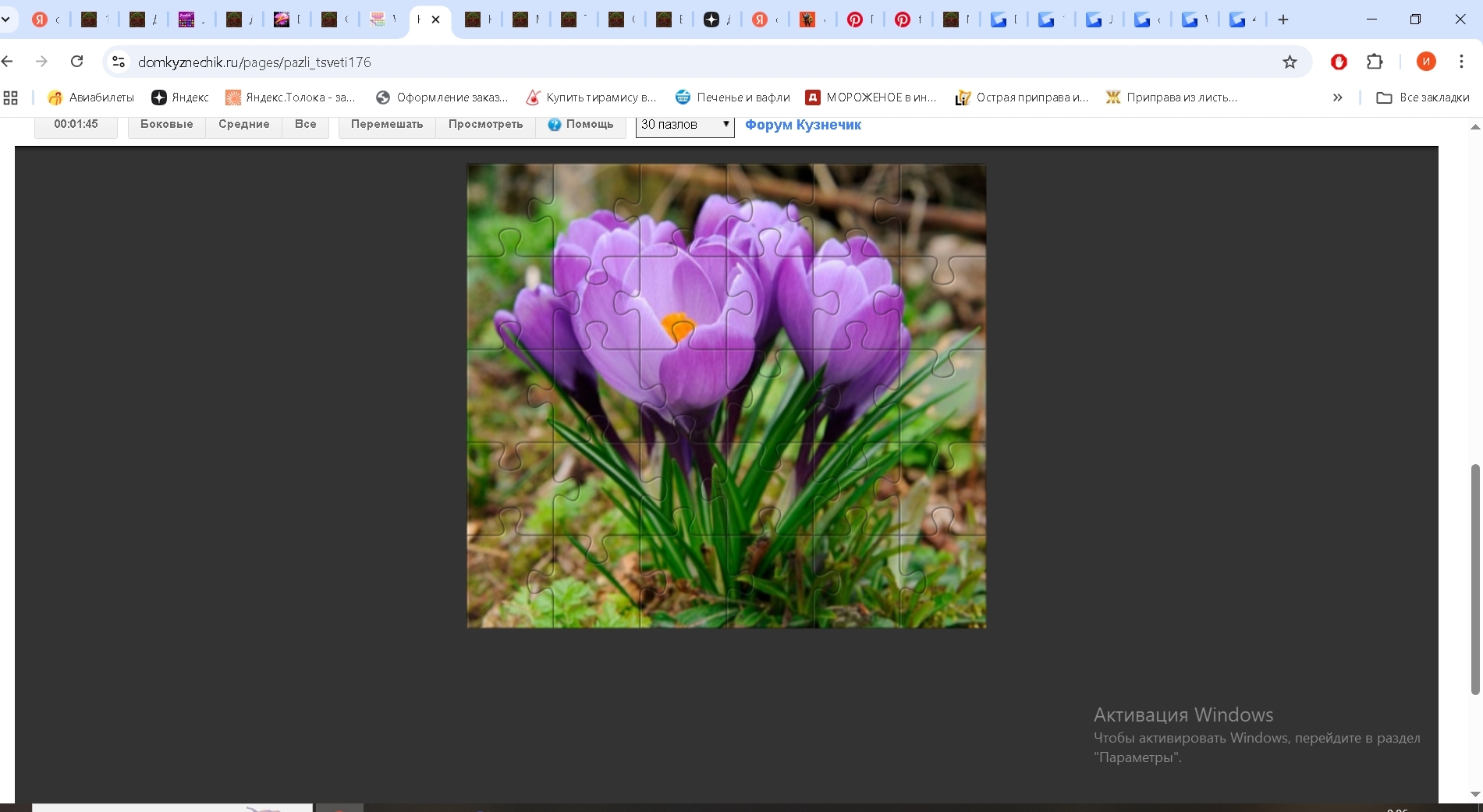Open the Острая приправа bookmark

pyautogui.click(x=1021, y=98)
